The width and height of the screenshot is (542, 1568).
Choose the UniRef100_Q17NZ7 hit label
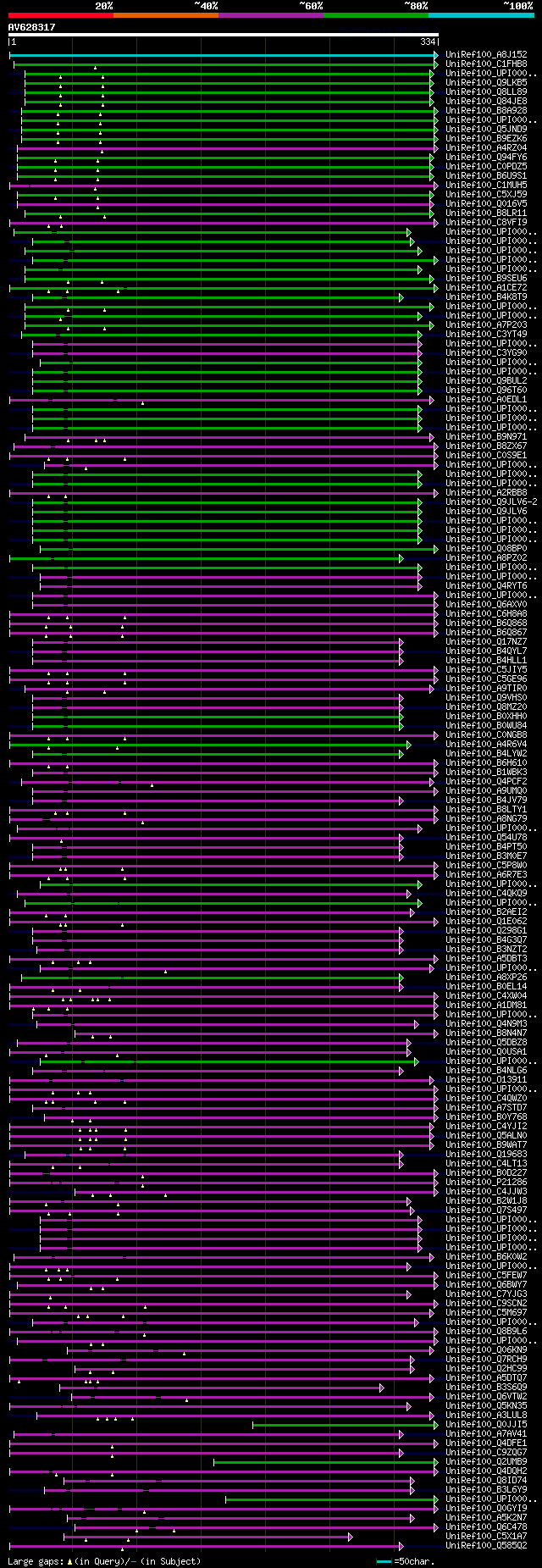[486, 641]
